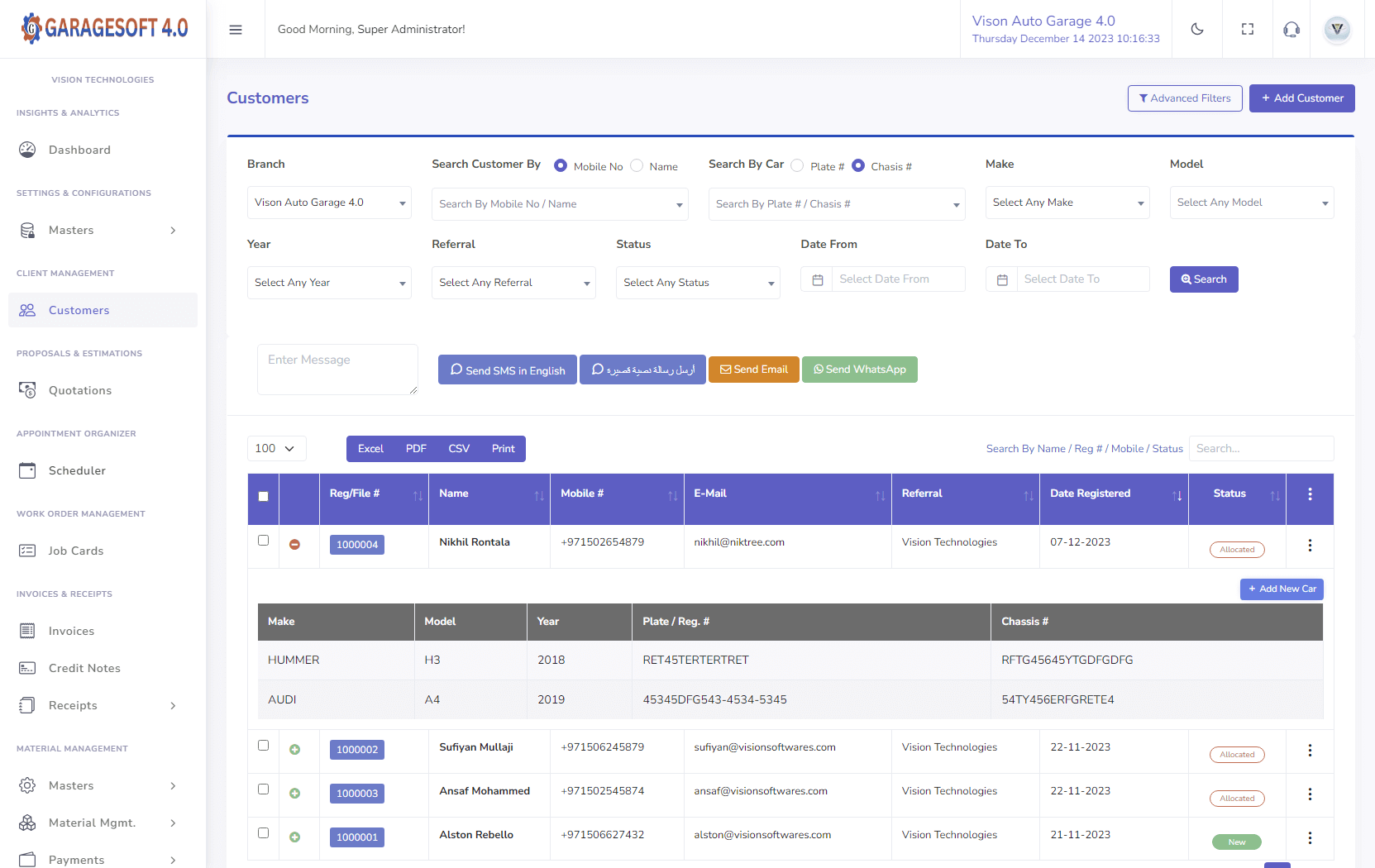Open the Select Any Make dropdown
This screenshot has width=1375, height=868.
[x=1067, y=203]
